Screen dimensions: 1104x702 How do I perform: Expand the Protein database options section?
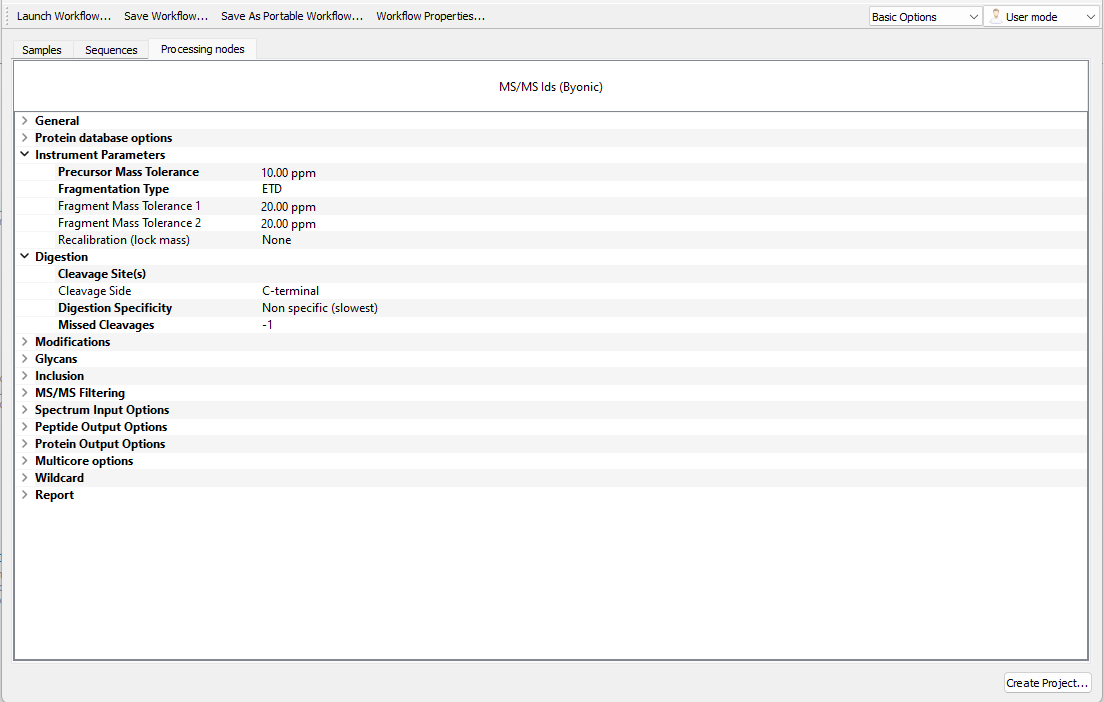[x=25, y=137]
